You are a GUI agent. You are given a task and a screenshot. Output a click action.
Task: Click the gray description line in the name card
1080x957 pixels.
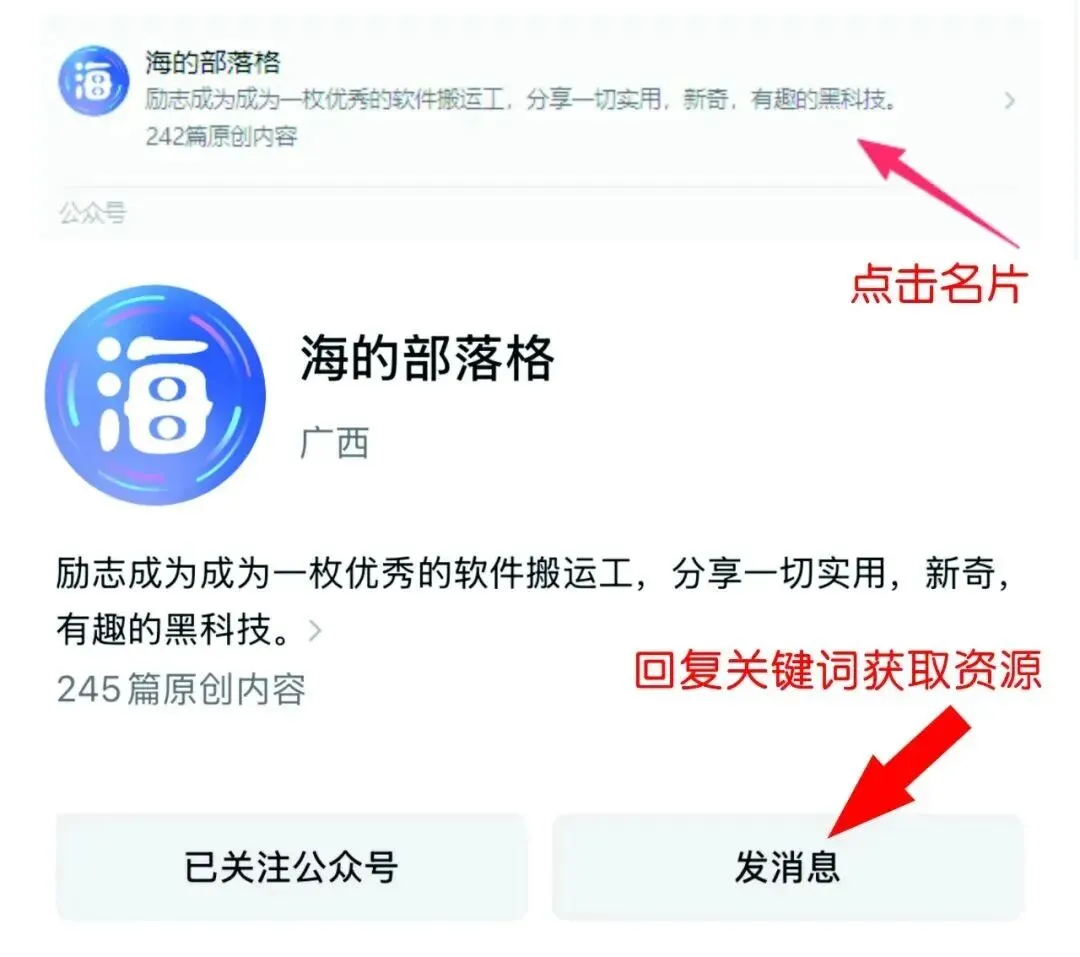pos(521,100)
